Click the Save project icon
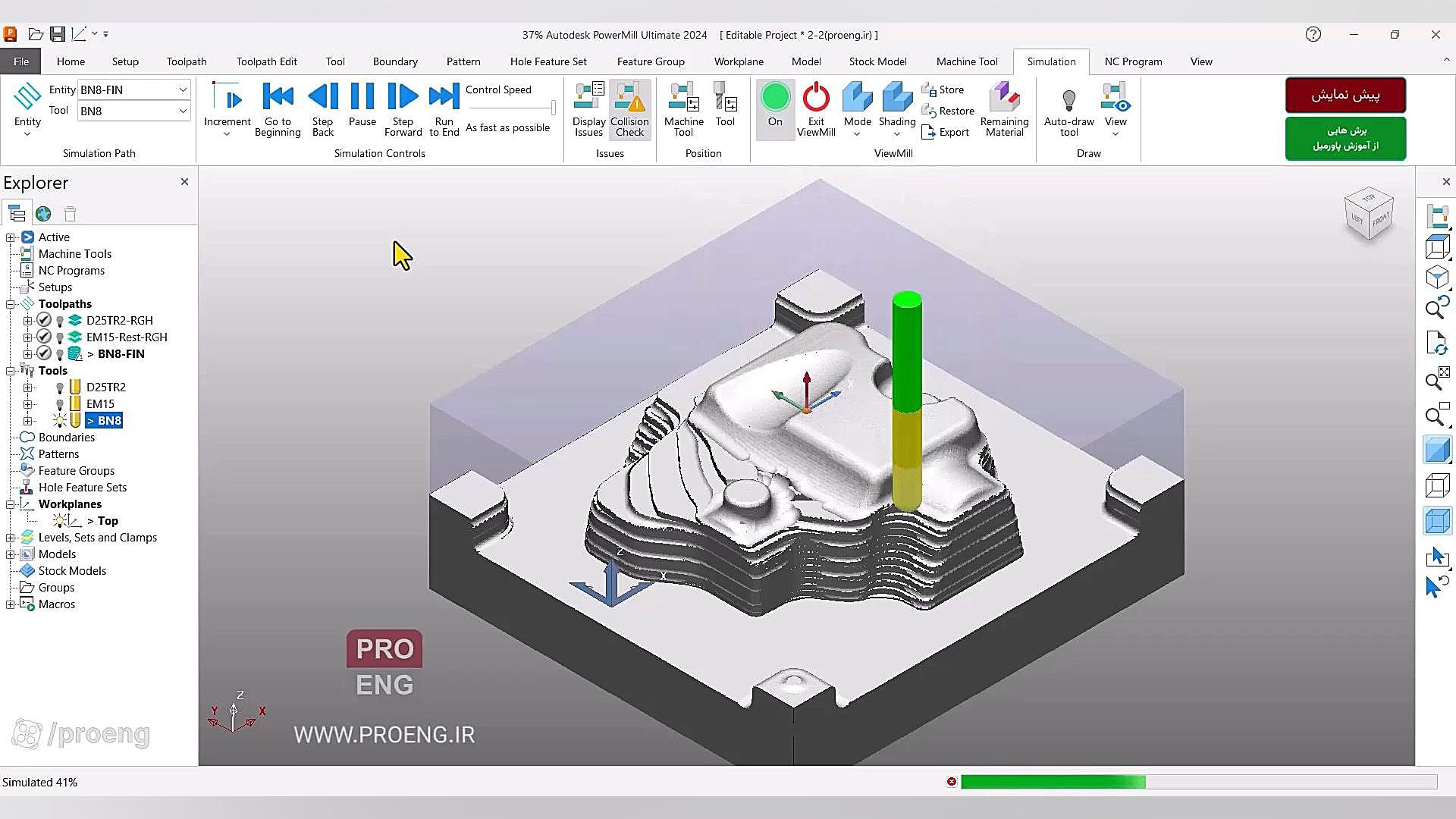 pos(58,34)
